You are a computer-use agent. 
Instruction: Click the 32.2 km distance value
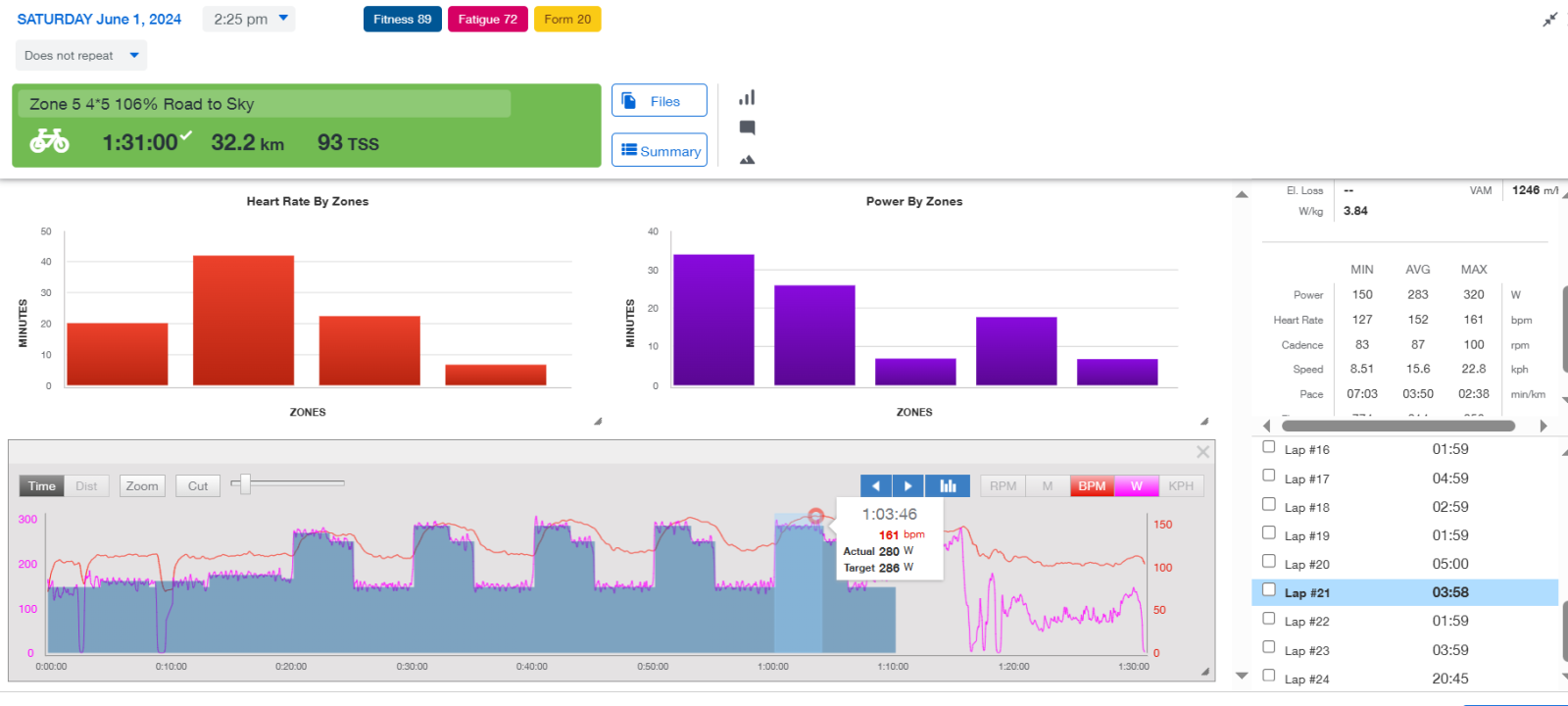pyautogui.click(x=248, y=143)
